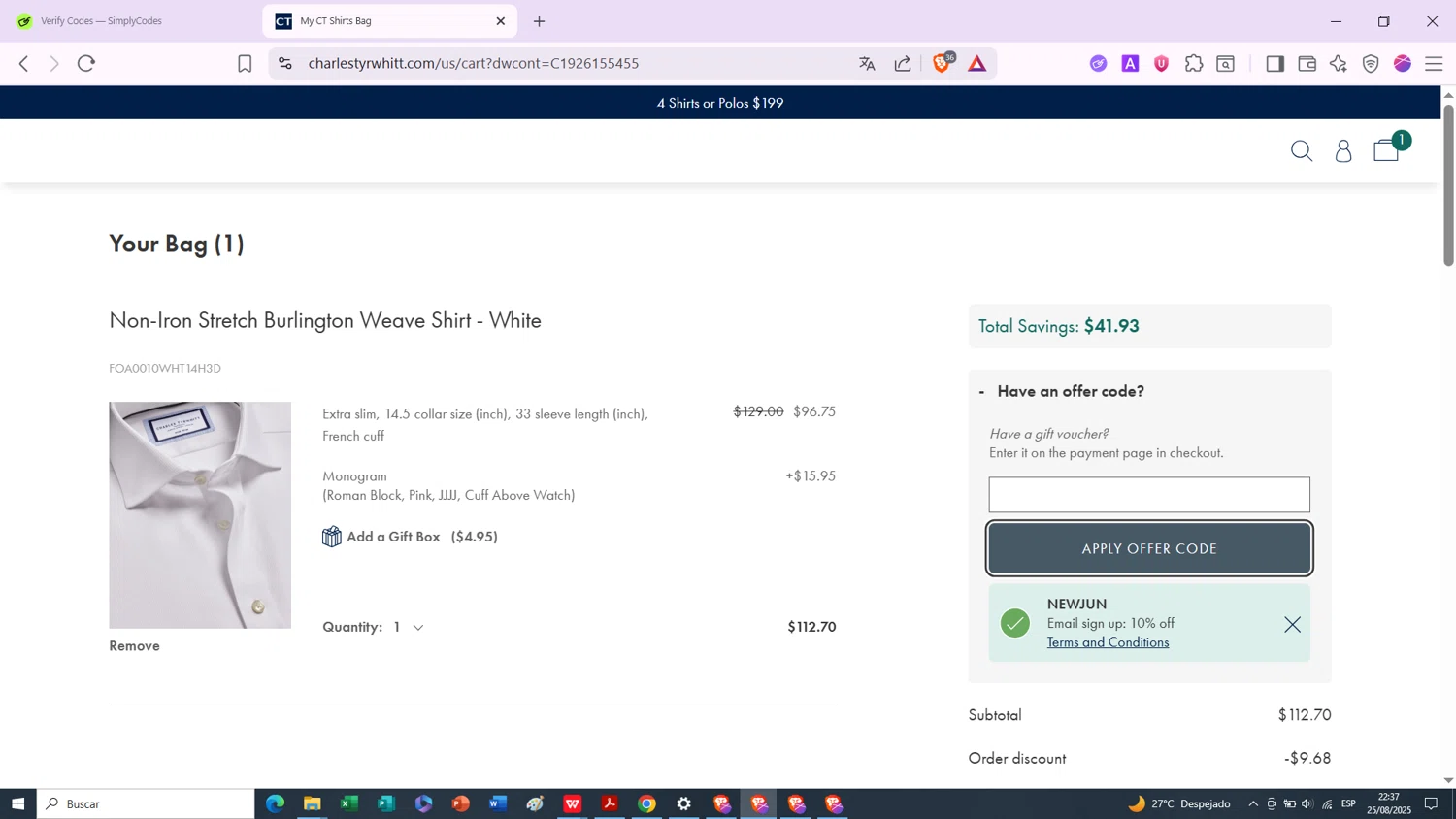Click the page vertical scrollbar thumb
1456x819 pixels.
click(x=1448, y=184)
